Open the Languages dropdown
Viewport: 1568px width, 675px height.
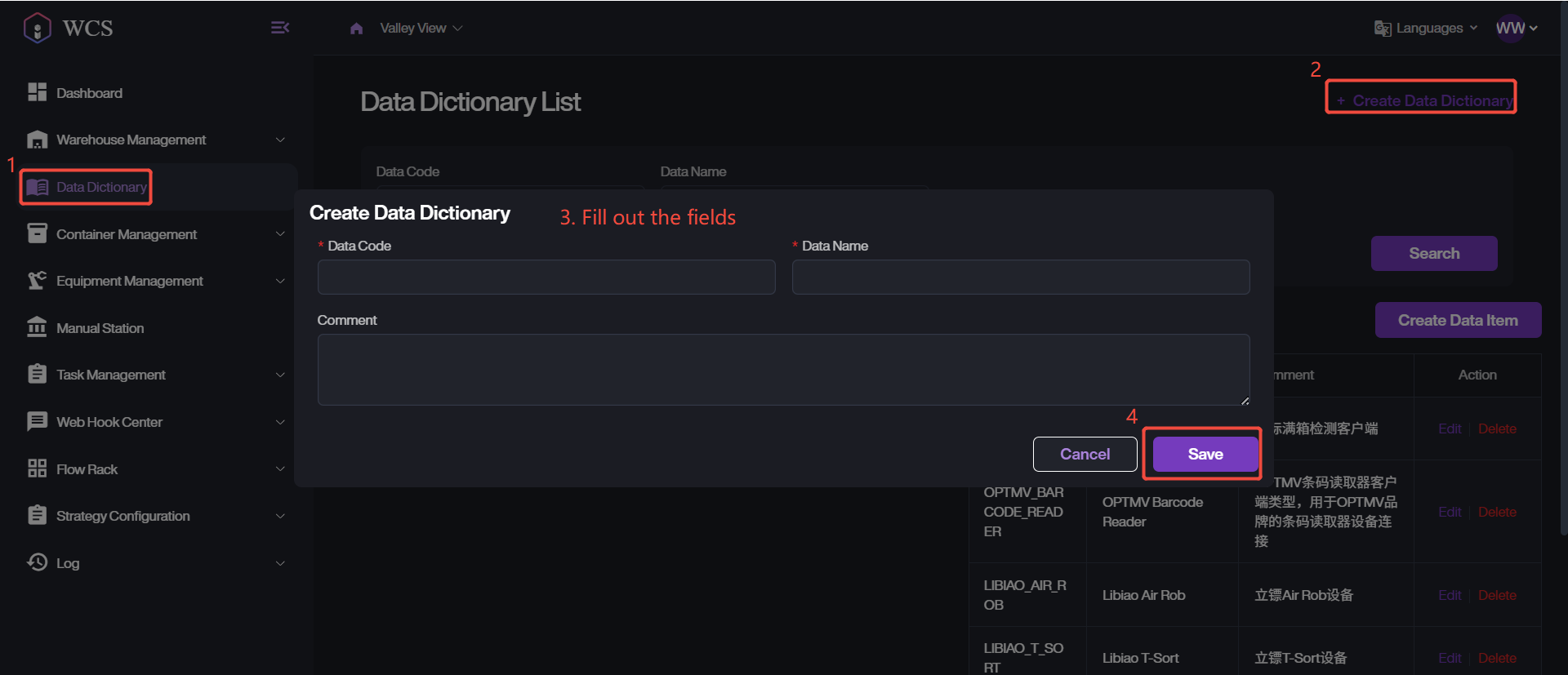point(1426,28)
